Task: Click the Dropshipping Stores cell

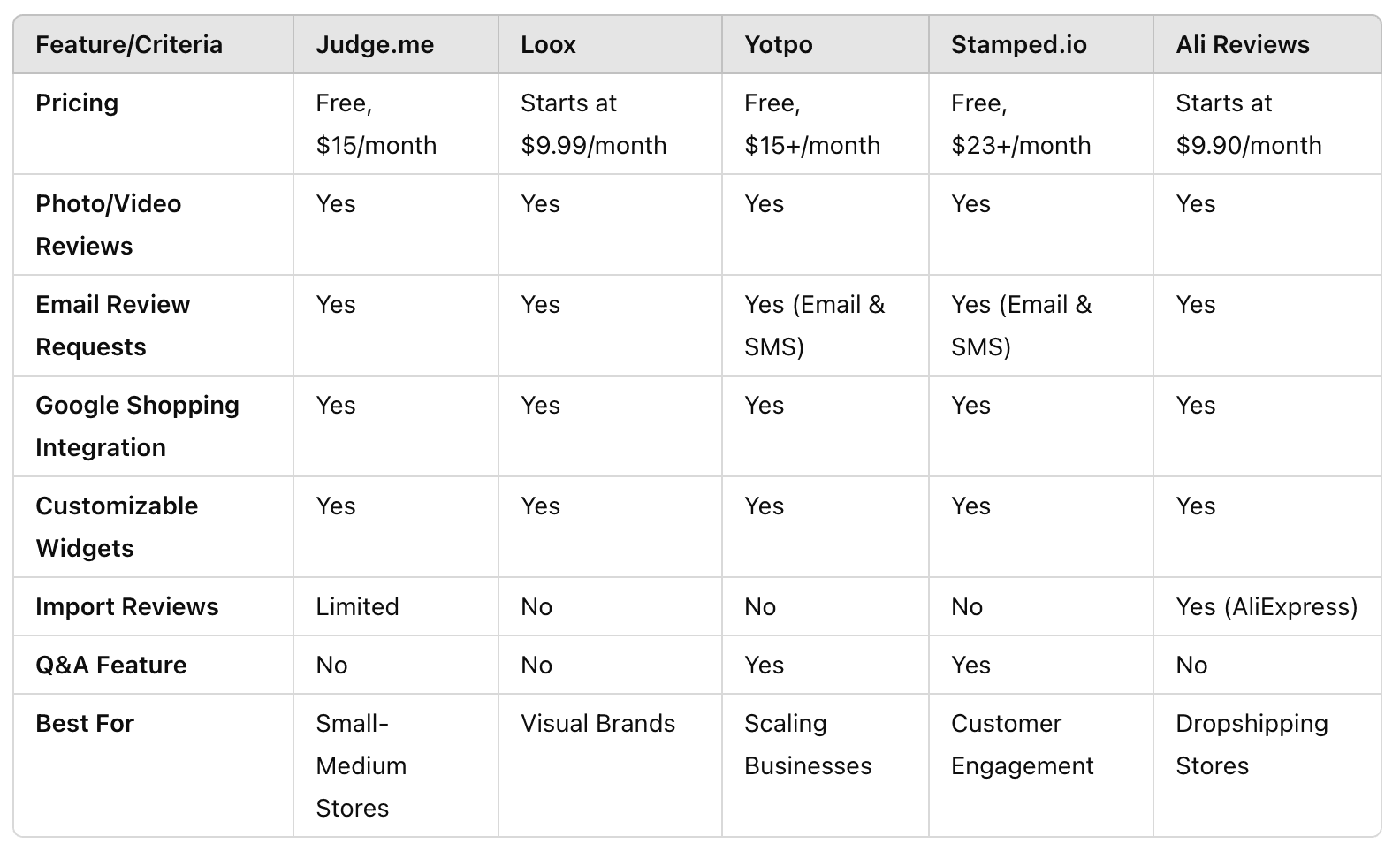Action: pyautogui.click(x=1251, y=744)
